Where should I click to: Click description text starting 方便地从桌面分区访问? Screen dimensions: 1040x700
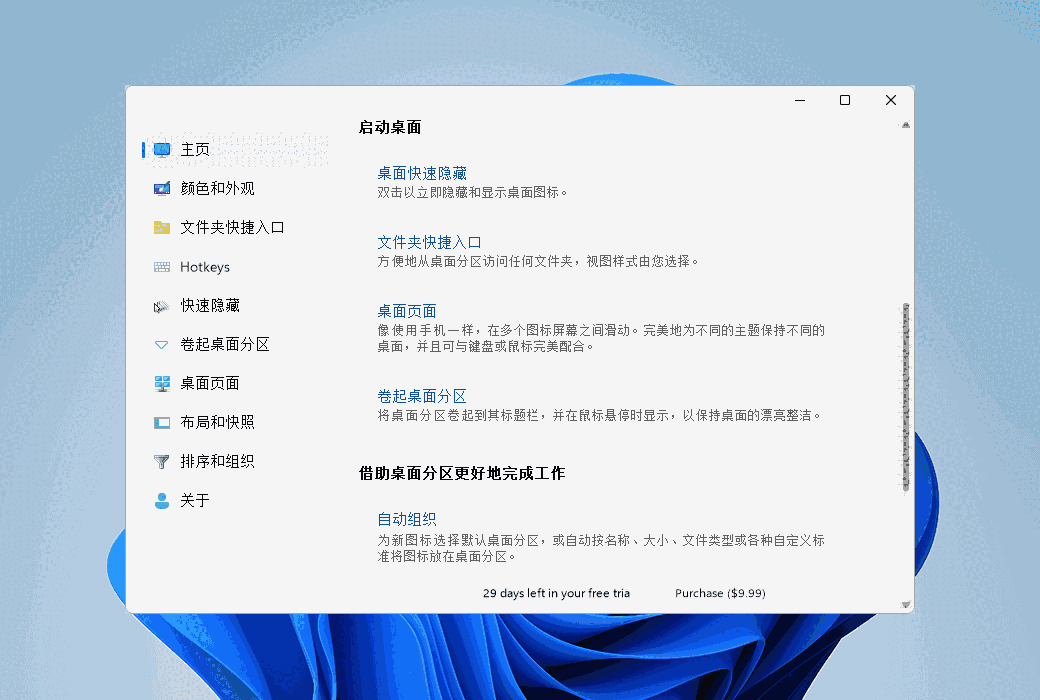click(x=538, y=262)
